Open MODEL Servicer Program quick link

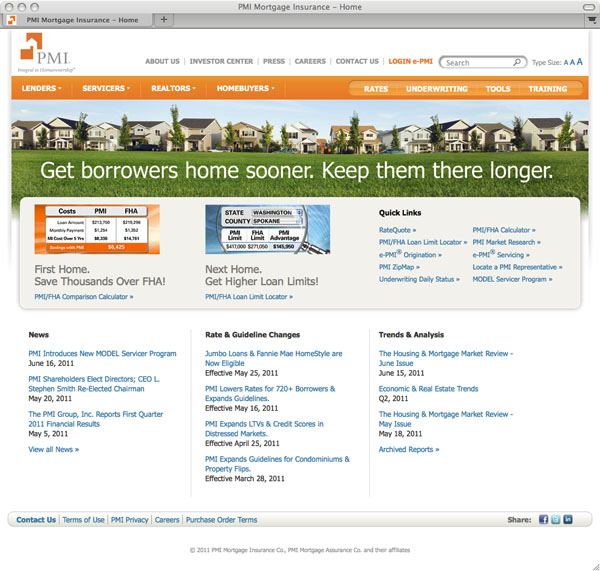pos(512,279)
